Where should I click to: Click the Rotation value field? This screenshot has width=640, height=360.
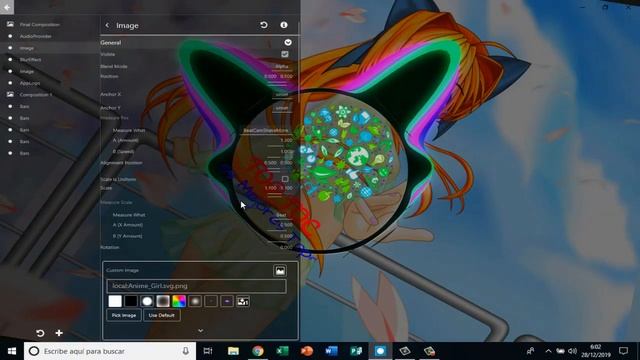(286, 248)
